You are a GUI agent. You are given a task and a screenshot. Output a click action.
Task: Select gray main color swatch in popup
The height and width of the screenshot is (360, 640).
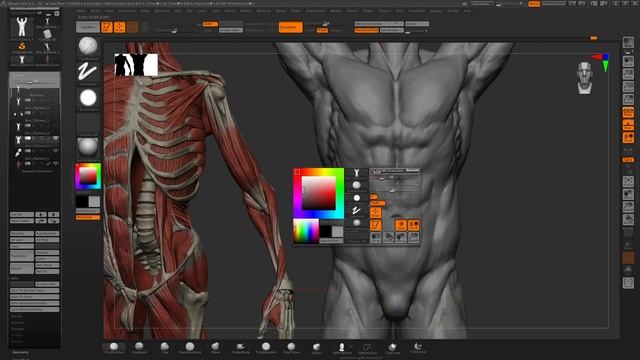coord(338,232)
